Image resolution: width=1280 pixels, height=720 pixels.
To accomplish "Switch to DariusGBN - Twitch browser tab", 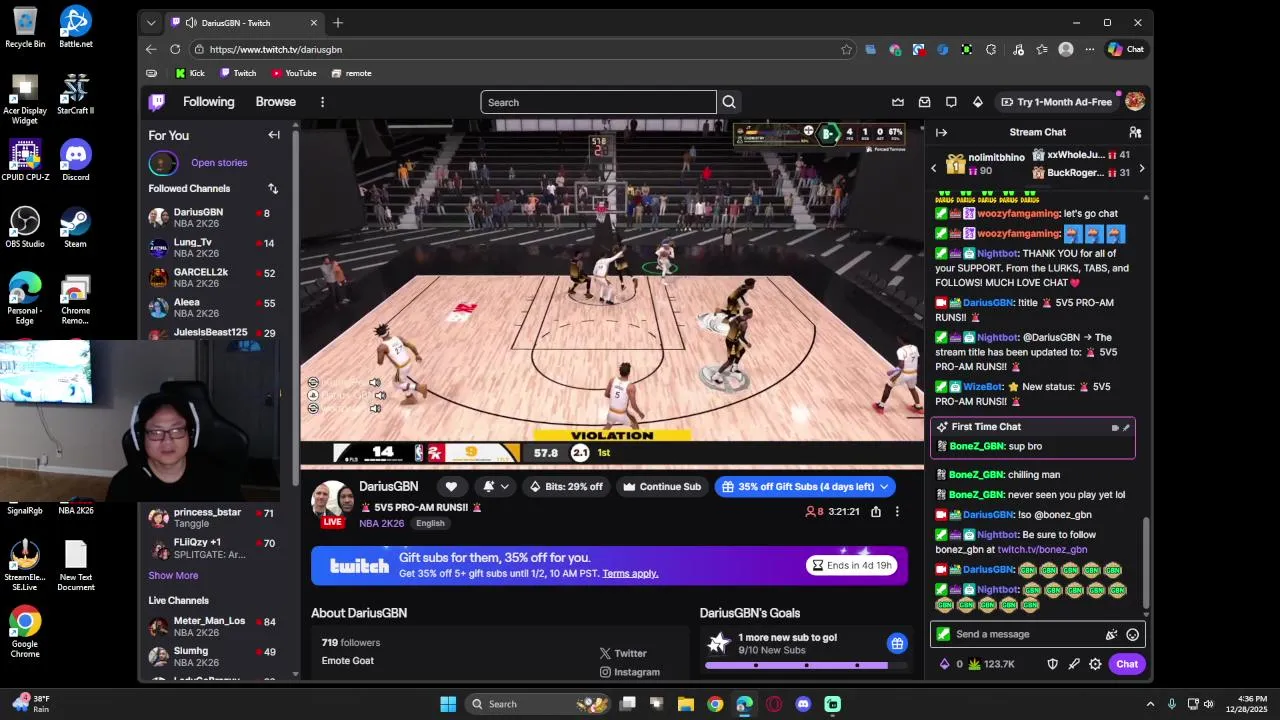I will point(245,22).
